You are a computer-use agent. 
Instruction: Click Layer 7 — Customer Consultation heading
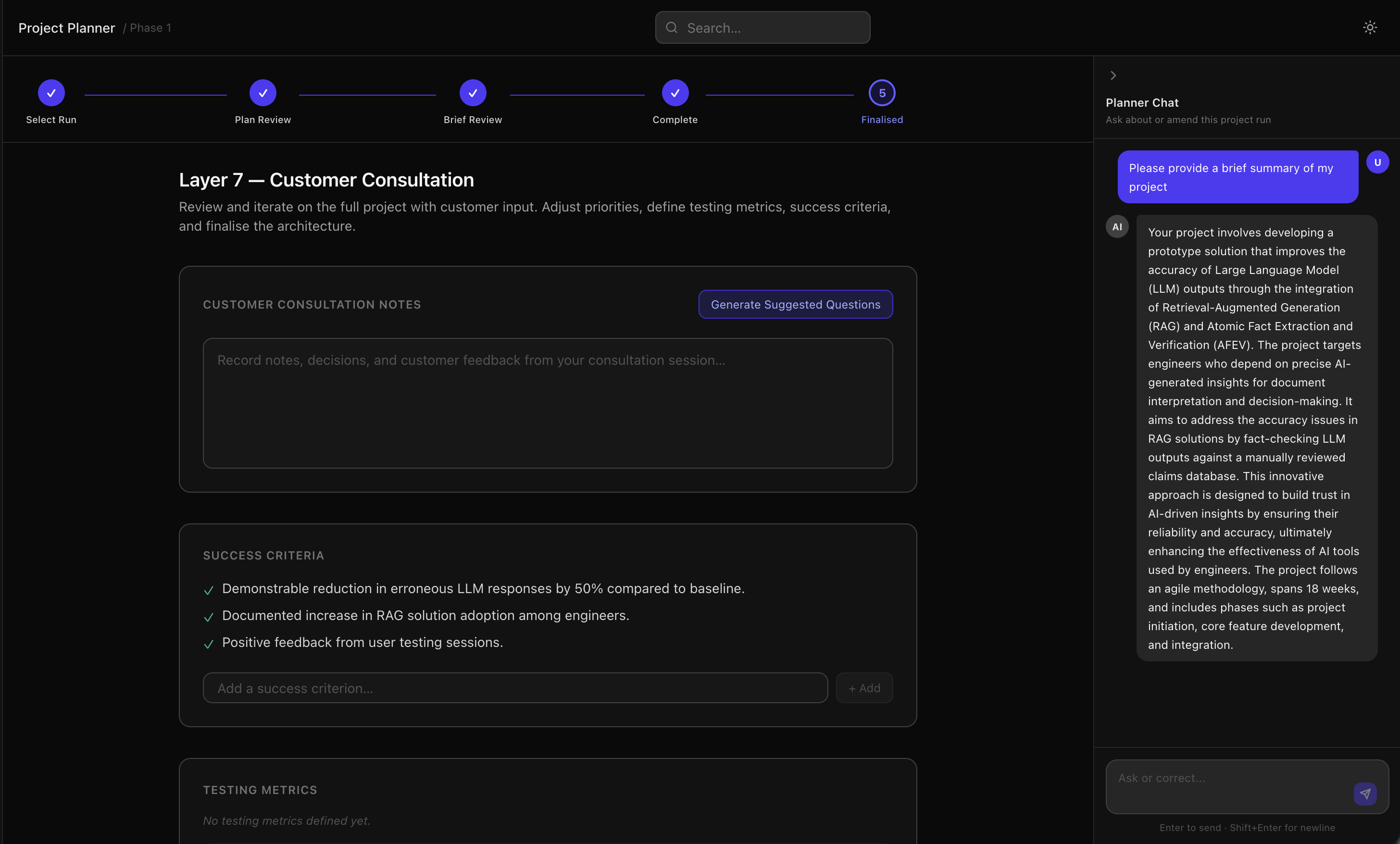coord(326,179)
